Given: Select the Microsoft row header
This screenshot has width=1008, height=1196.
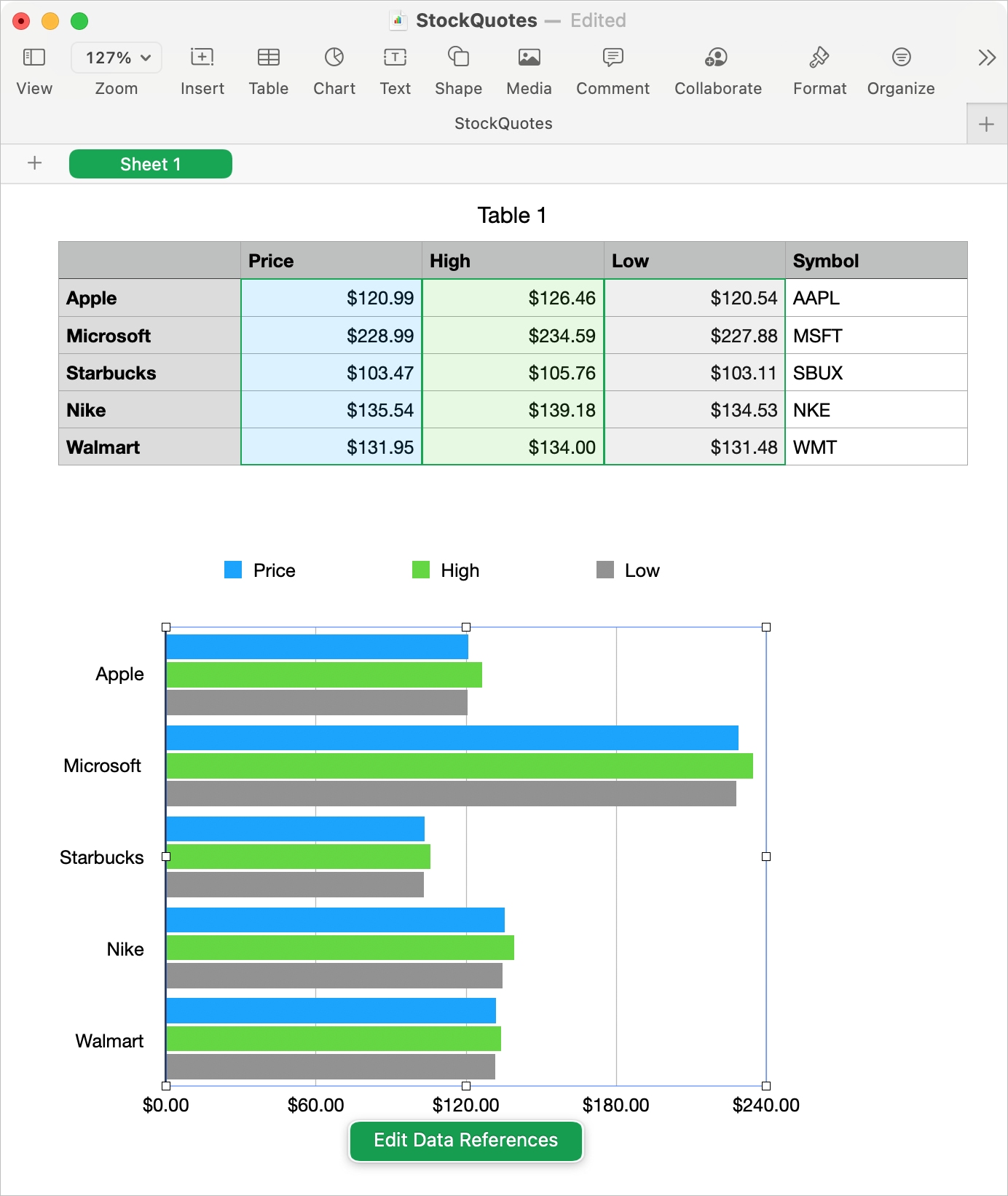Looking at the screenshot, I should [150, 336].
